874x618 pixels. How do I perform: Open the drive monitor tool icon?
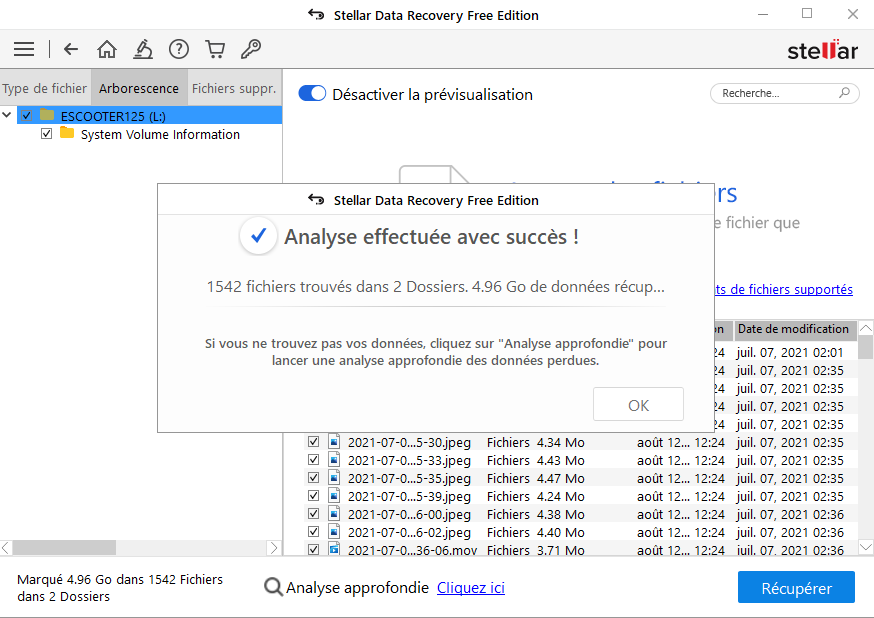[143, 48]
